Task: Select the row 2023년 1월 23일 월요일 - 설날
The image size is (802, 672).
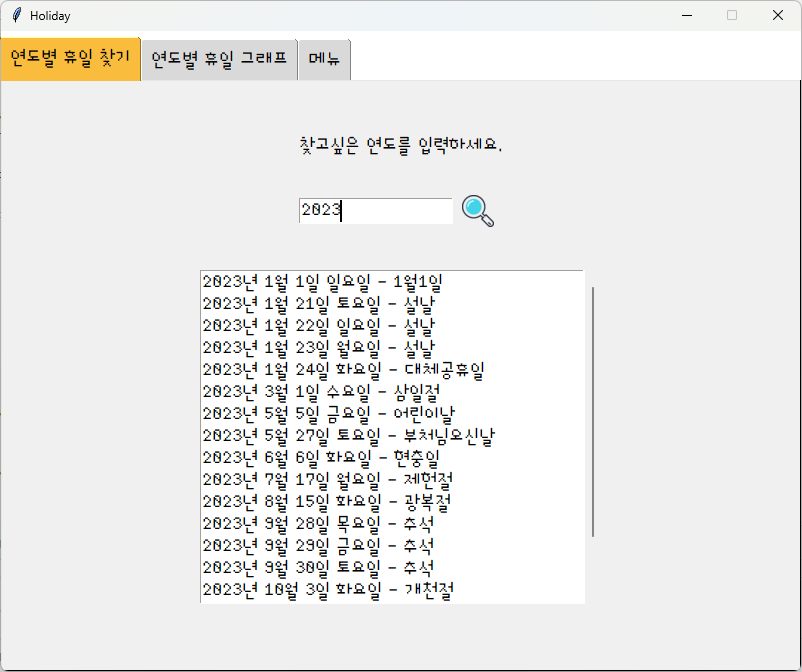Action: [392, 348]
